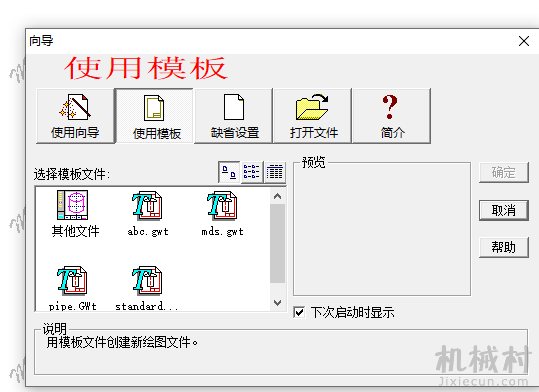Screen dimensions: 539x392
Task: Switch to list view mode
Action: coord(252,172)
